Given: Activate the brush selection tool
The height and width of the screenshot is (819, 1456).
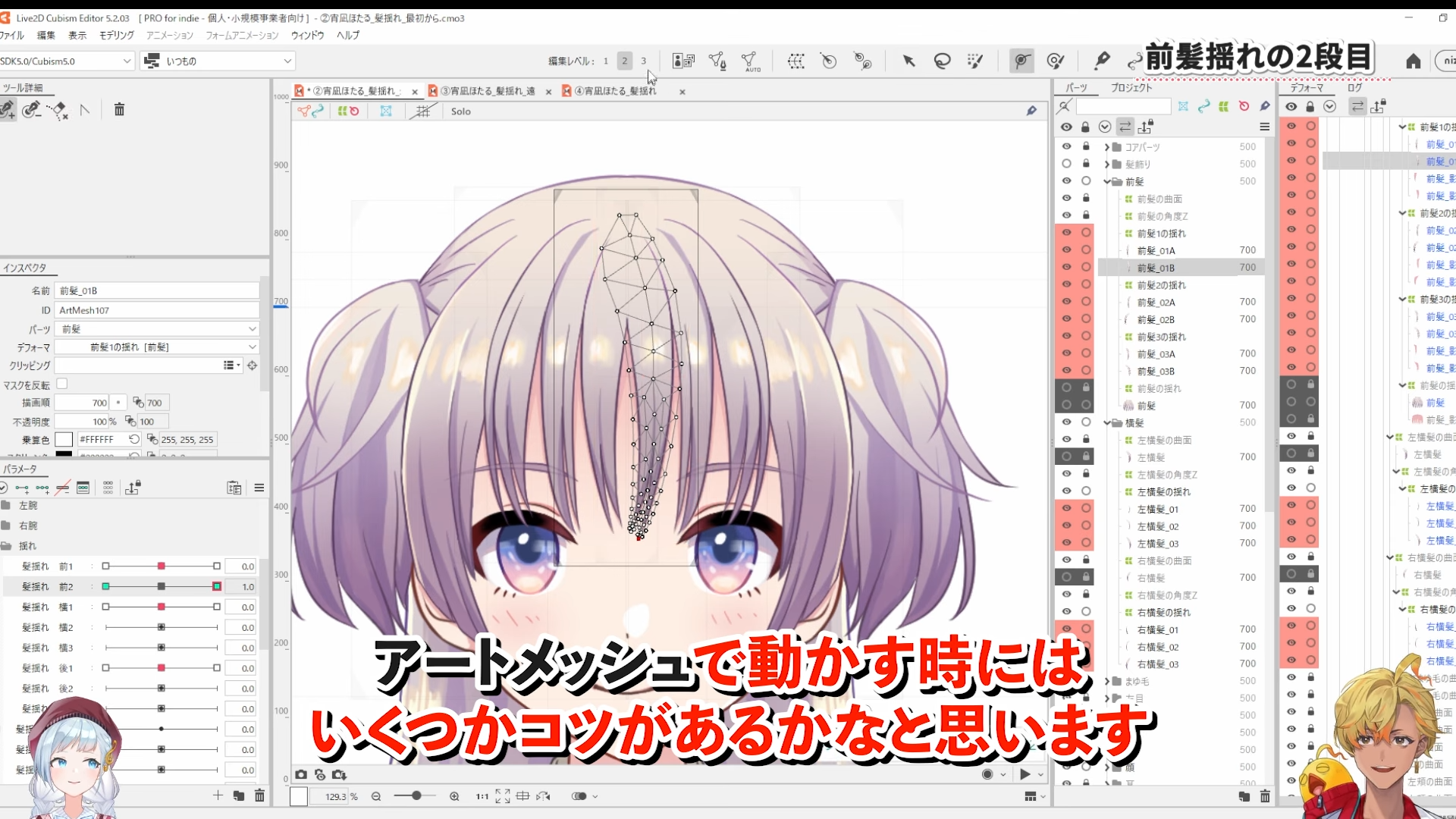Looking at the screenshot, I should (x=975, y=61).
